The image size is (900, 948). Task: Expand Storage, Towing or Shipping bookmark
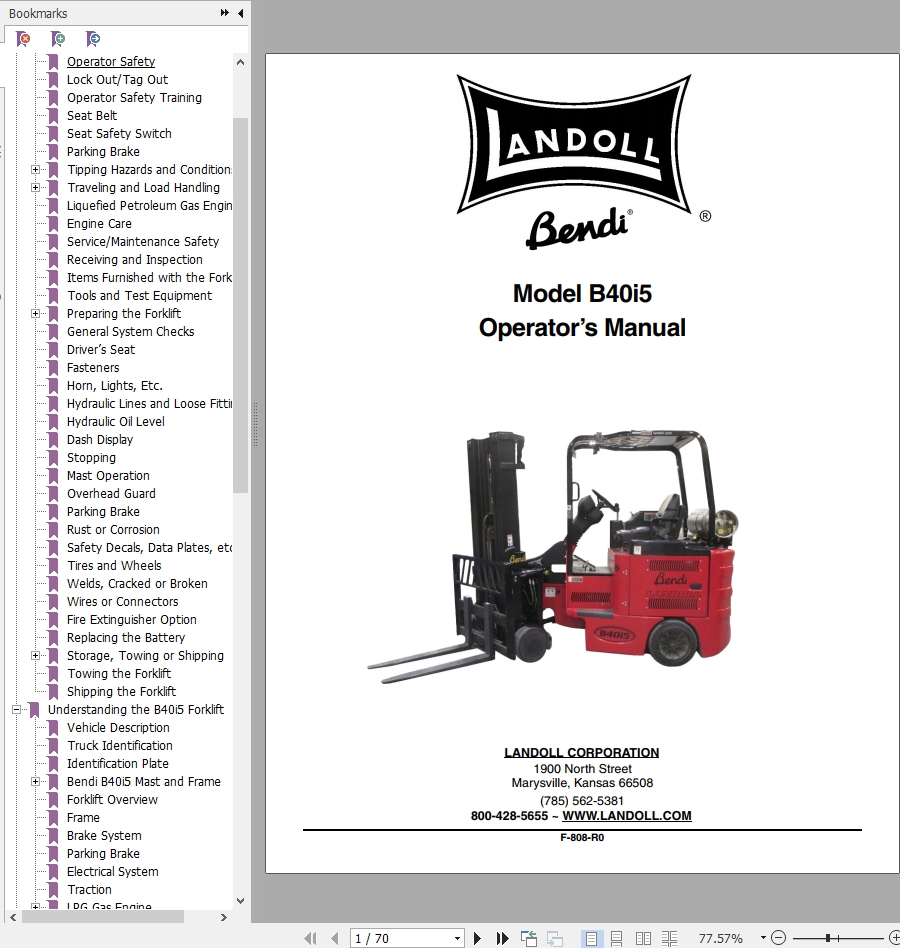tap(35, 656)
